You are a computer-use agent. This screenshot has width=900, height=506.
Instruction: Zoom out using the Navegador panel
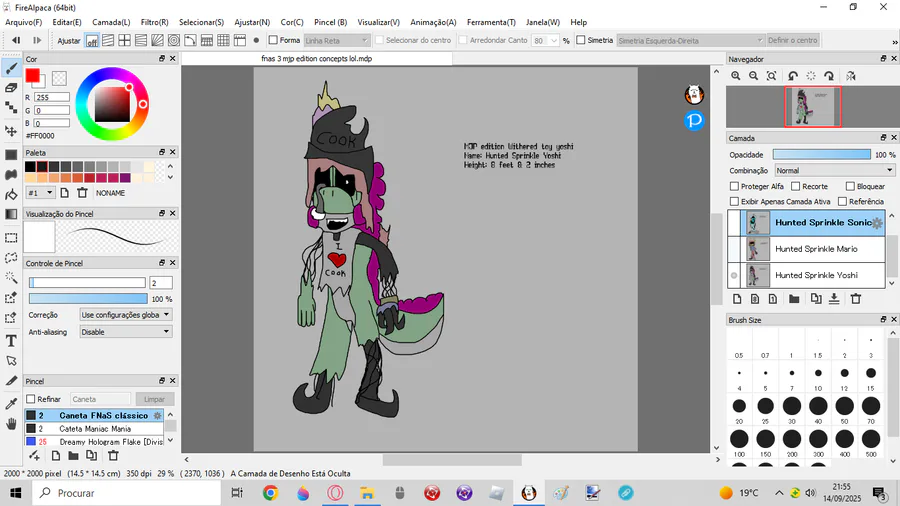(x=754, y=76)
